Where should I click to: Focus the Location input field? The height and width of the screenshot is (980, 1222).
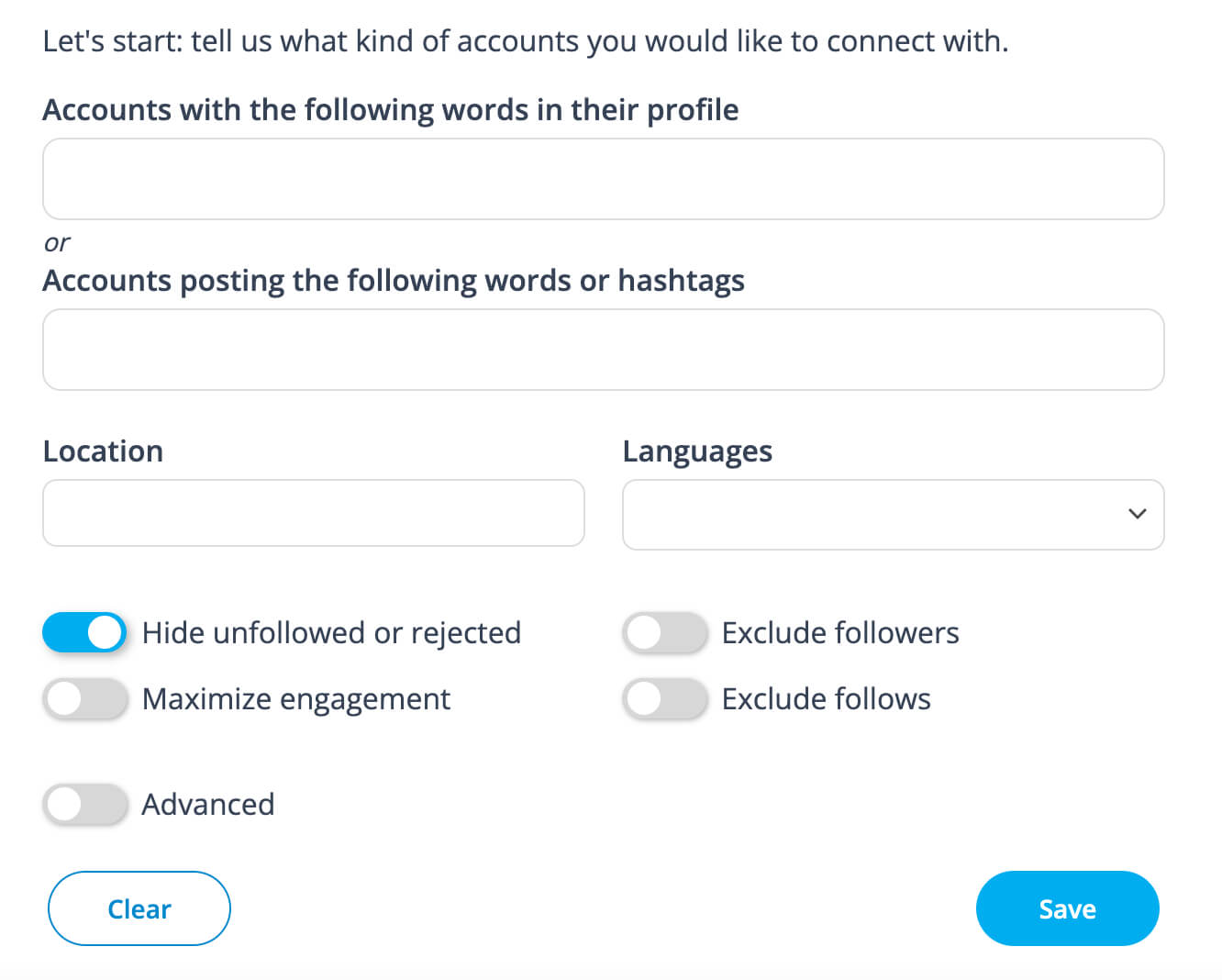tap(313, 513)
